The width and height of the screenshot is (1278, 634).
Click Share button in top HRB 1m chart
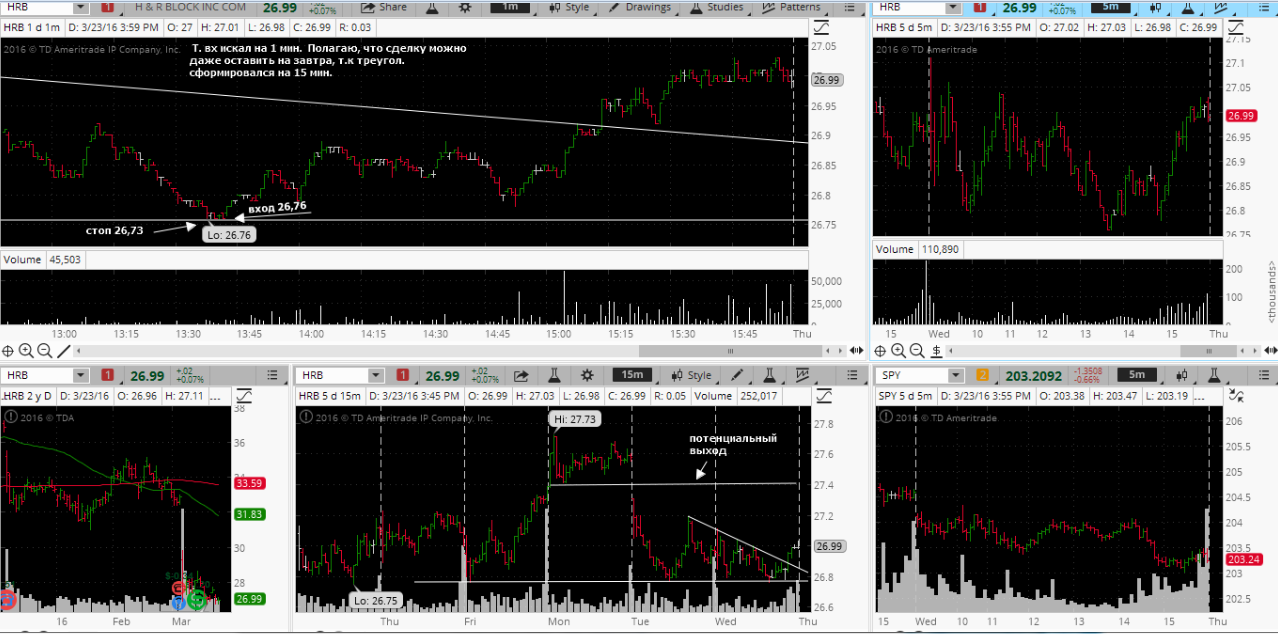pos(384,7)
